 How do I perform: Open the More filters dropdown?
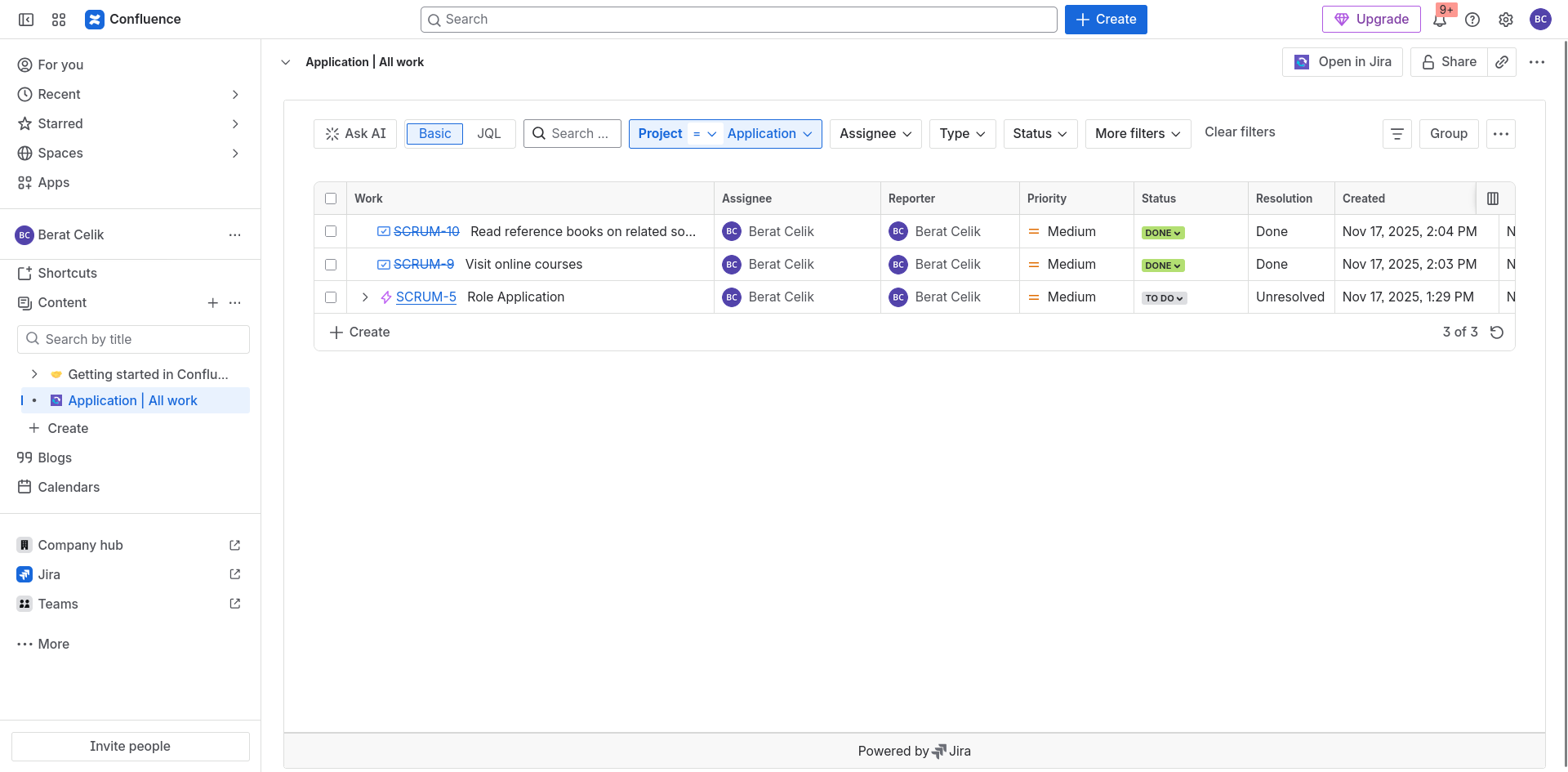tap(1138, 134)
